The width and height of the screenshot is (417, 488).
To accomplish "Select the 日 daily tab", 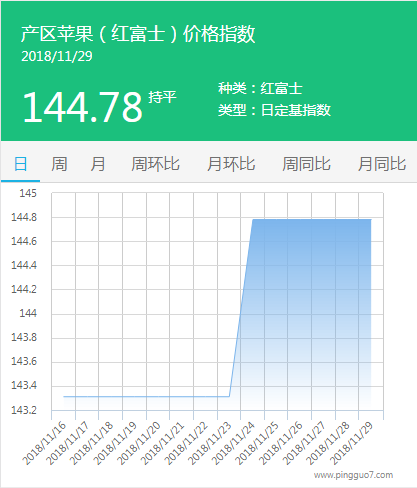I will 20,164.
